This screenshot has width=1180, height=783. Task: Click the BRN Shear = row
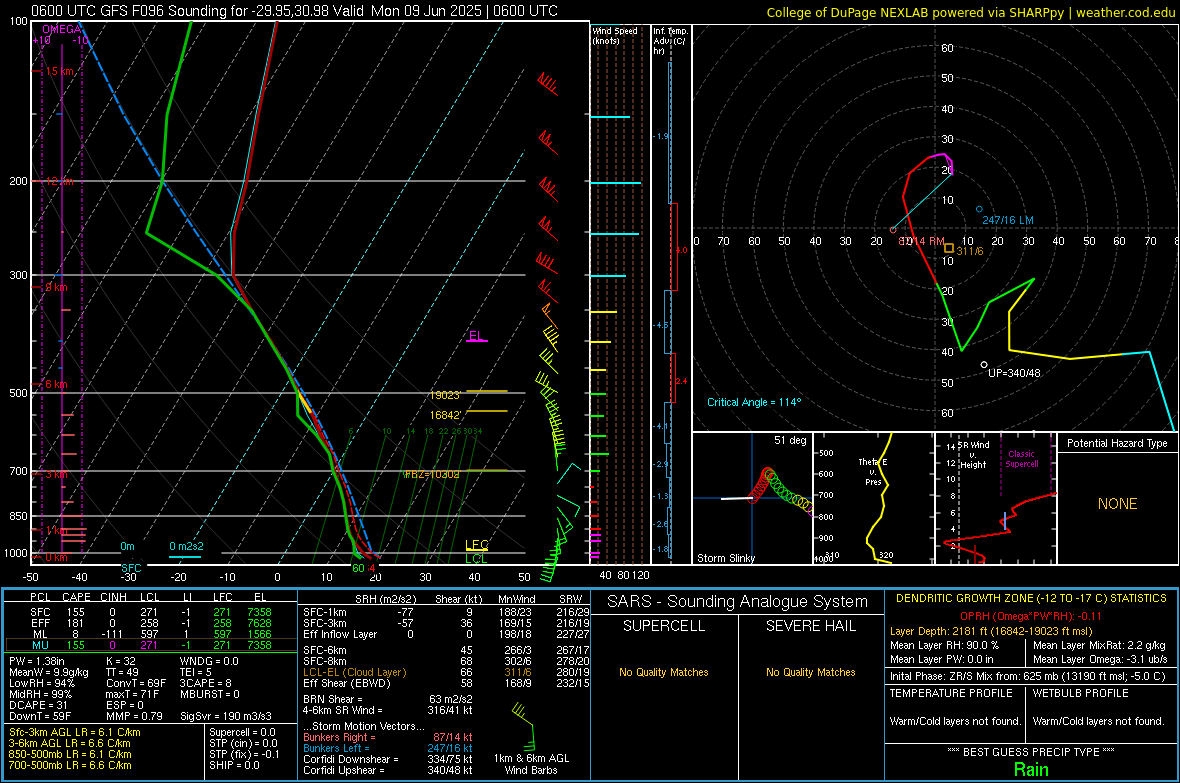click(x=387, y=699)
